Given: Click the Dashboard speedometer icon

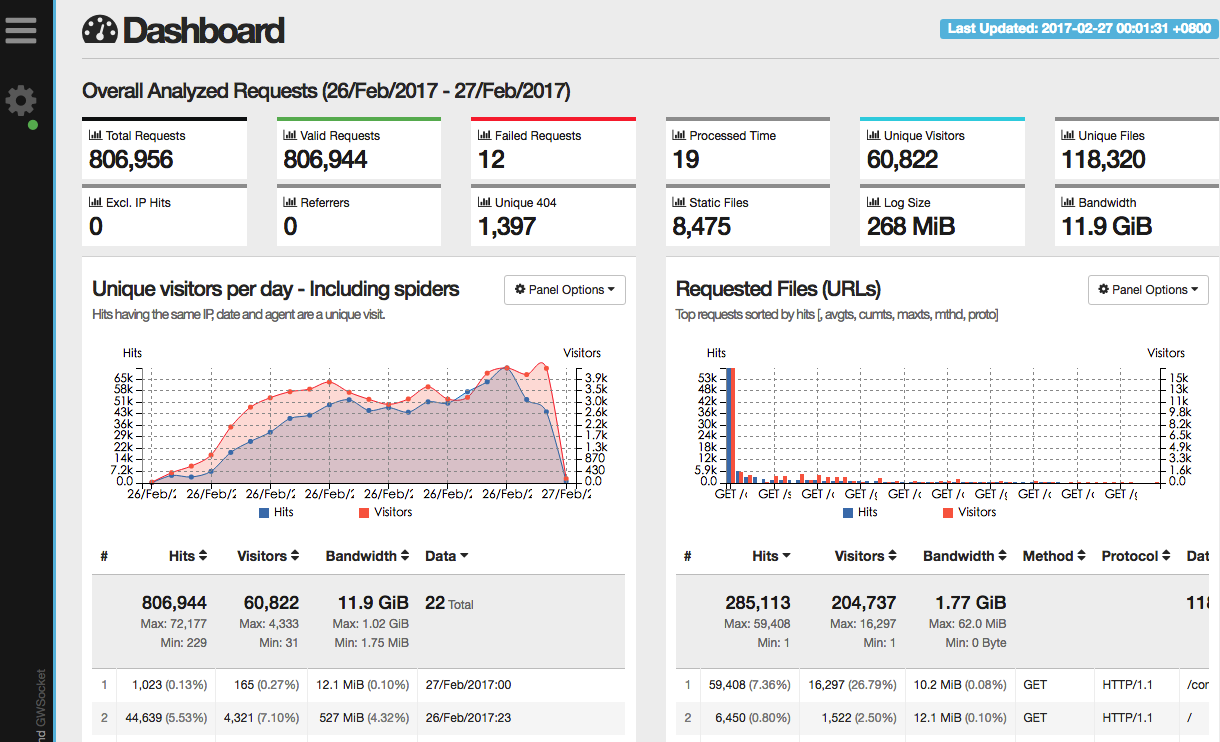Looking at the screenshot, I should click(100, 31).
